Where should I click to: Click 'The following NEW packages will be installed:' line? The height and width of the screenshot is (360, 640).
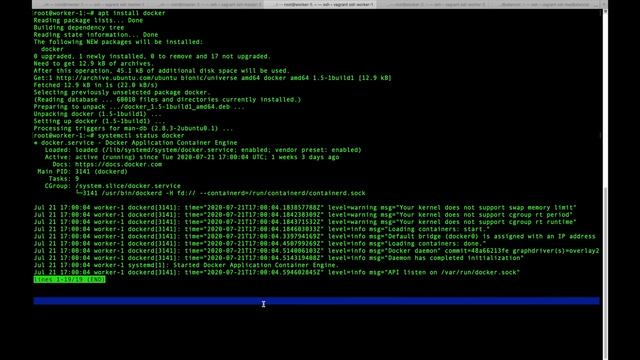coord(118,42)
